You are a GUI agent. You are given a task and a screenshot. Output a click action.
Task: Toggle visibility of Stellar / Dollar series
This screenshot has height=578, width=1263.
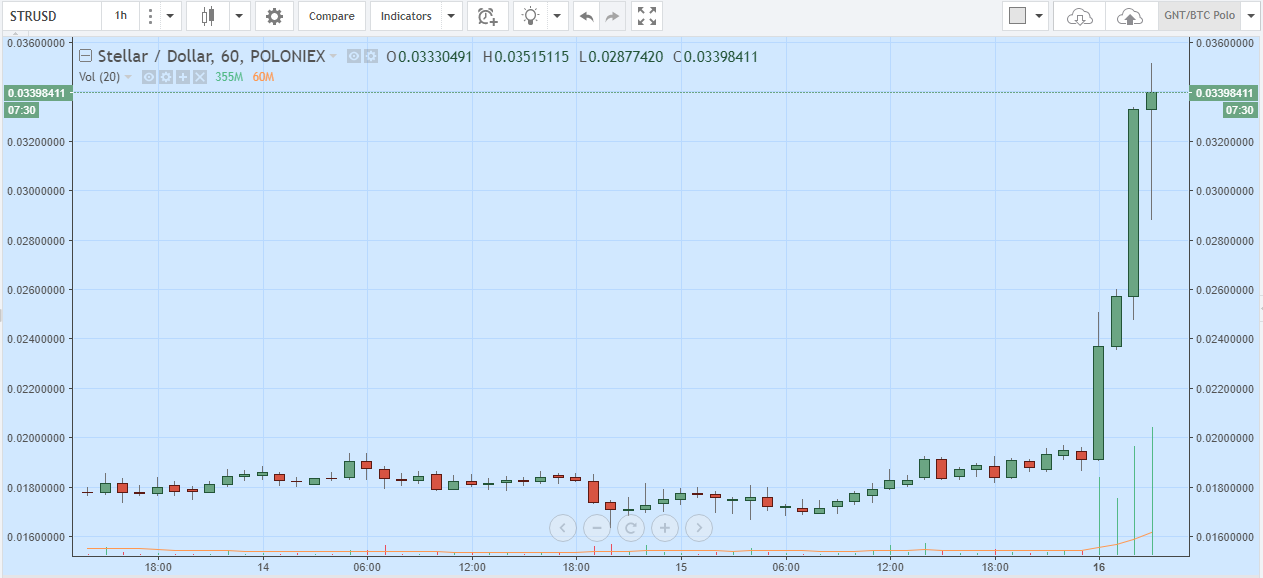tap(353, 57)
